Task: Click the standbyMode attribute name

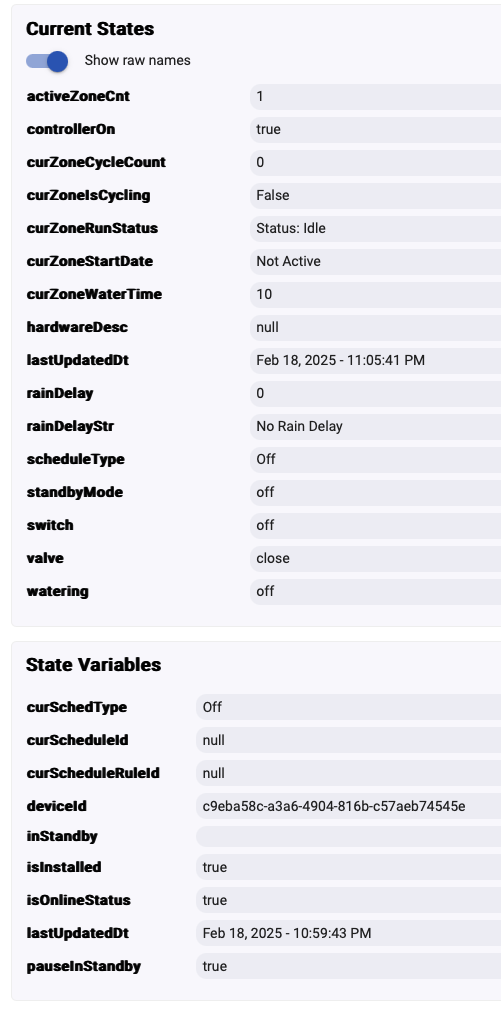Action: [74, 493]
